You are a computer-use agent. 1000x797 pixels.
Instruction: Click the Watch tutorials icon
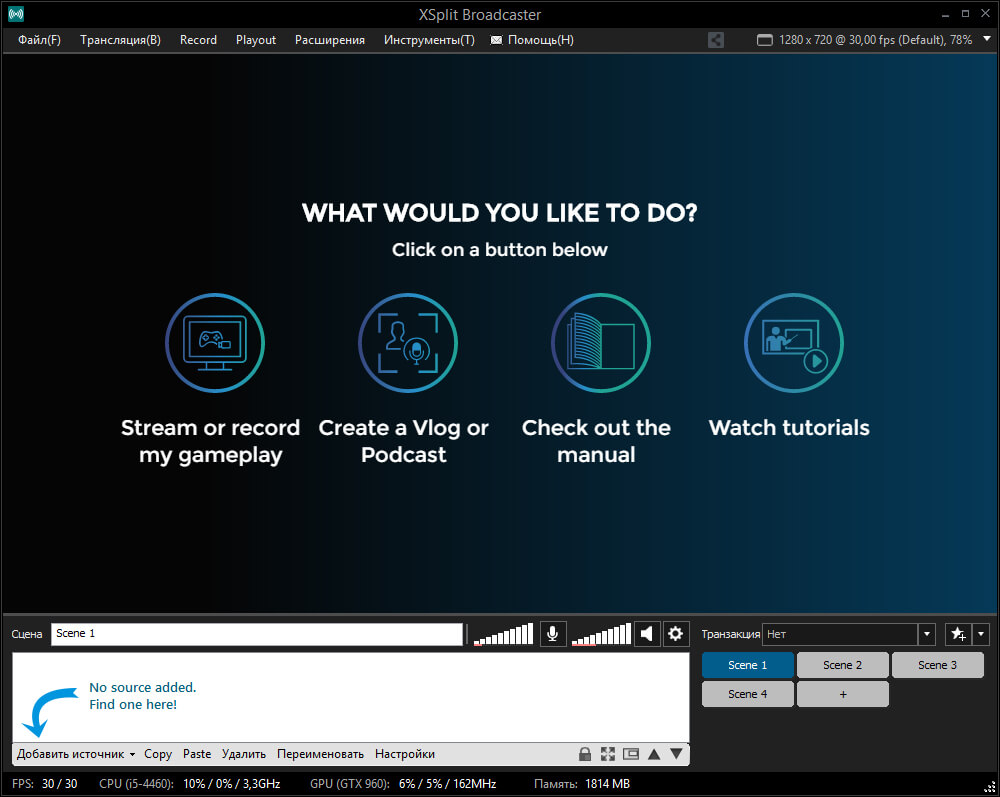794,343
